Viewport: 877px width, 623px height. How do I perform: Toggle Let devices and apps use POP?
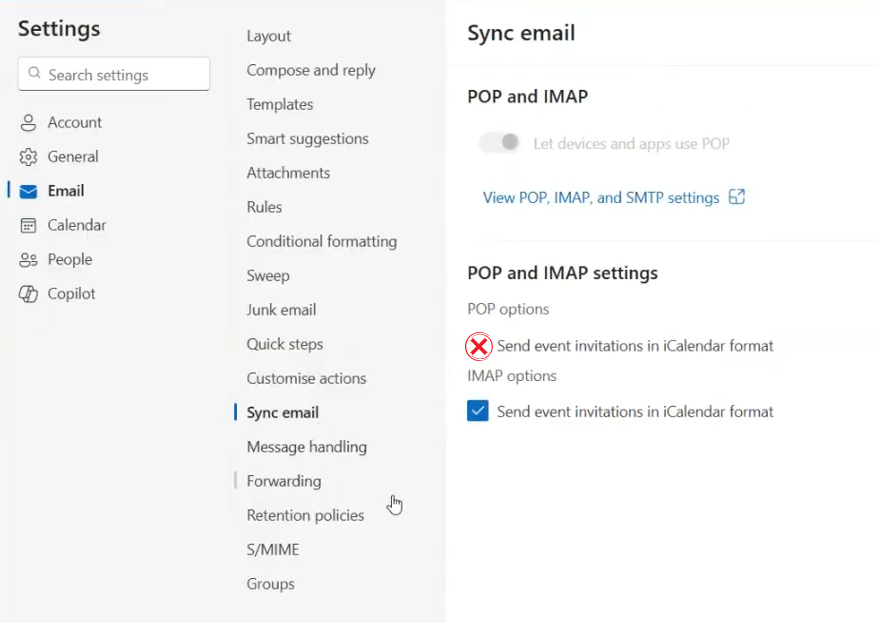500,143
